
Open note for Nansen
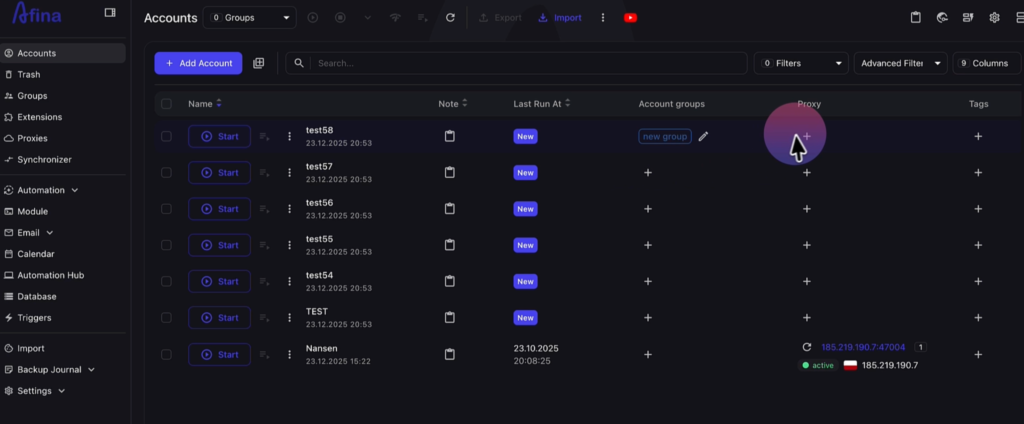tap(449, 354)
